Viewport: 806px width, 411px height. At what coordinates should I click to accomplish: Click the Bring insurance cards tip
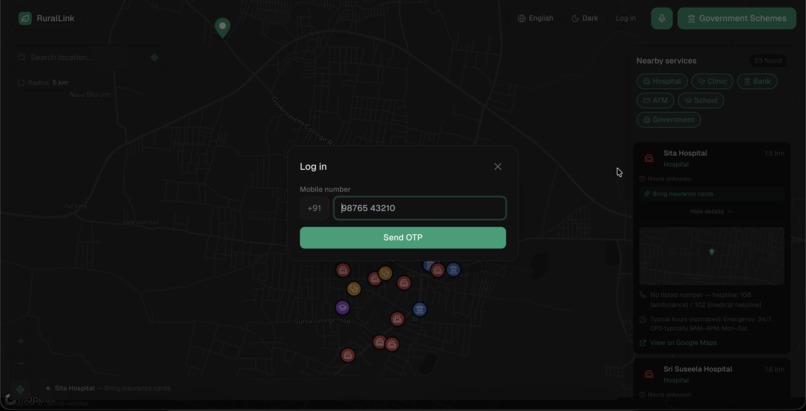(x=711, y=194)
